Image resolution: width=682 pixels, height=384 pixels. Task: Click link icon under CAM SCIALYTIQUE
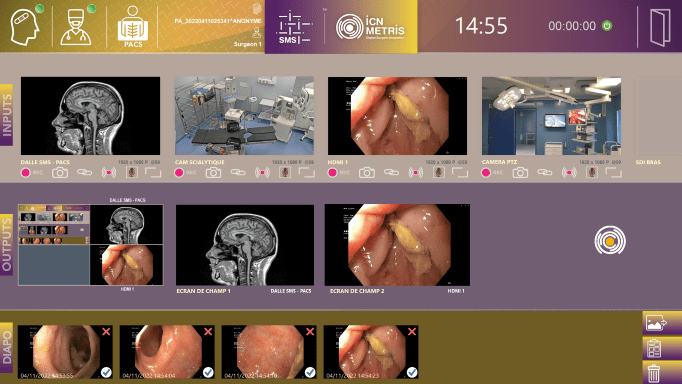coord(238,173)
